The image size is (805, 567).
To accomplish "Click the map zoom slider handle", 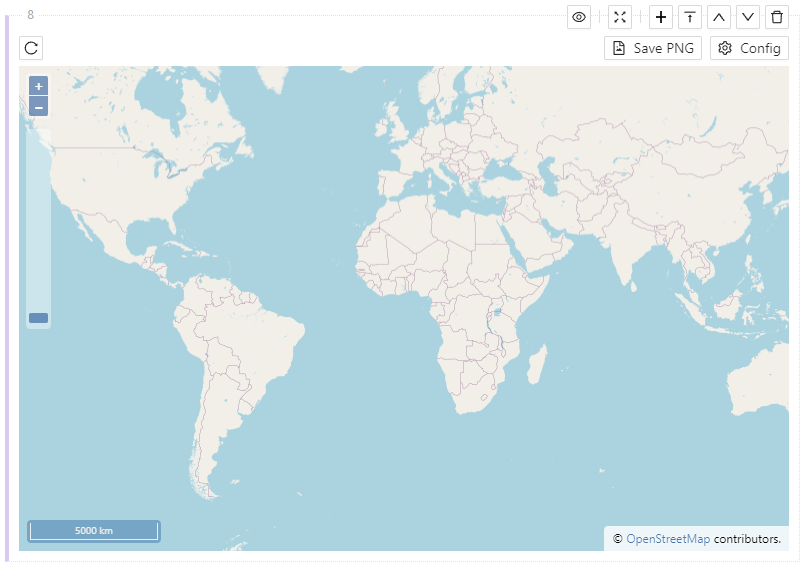I will pyautogui.click(x=39, y=318).
